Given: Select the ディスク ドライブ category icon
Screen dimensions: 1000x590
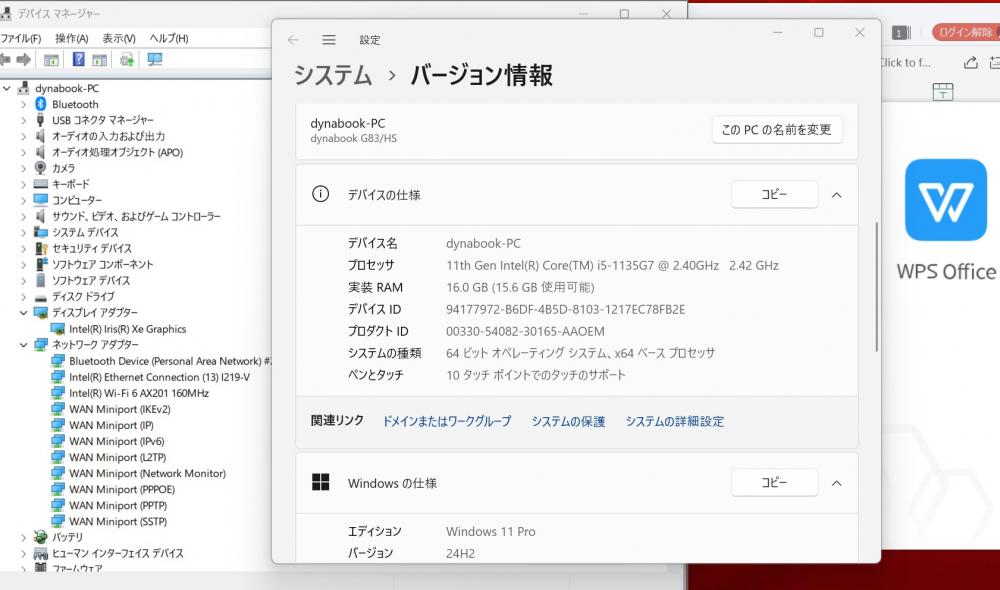Looking at the screenshot, I should [40, 297].
